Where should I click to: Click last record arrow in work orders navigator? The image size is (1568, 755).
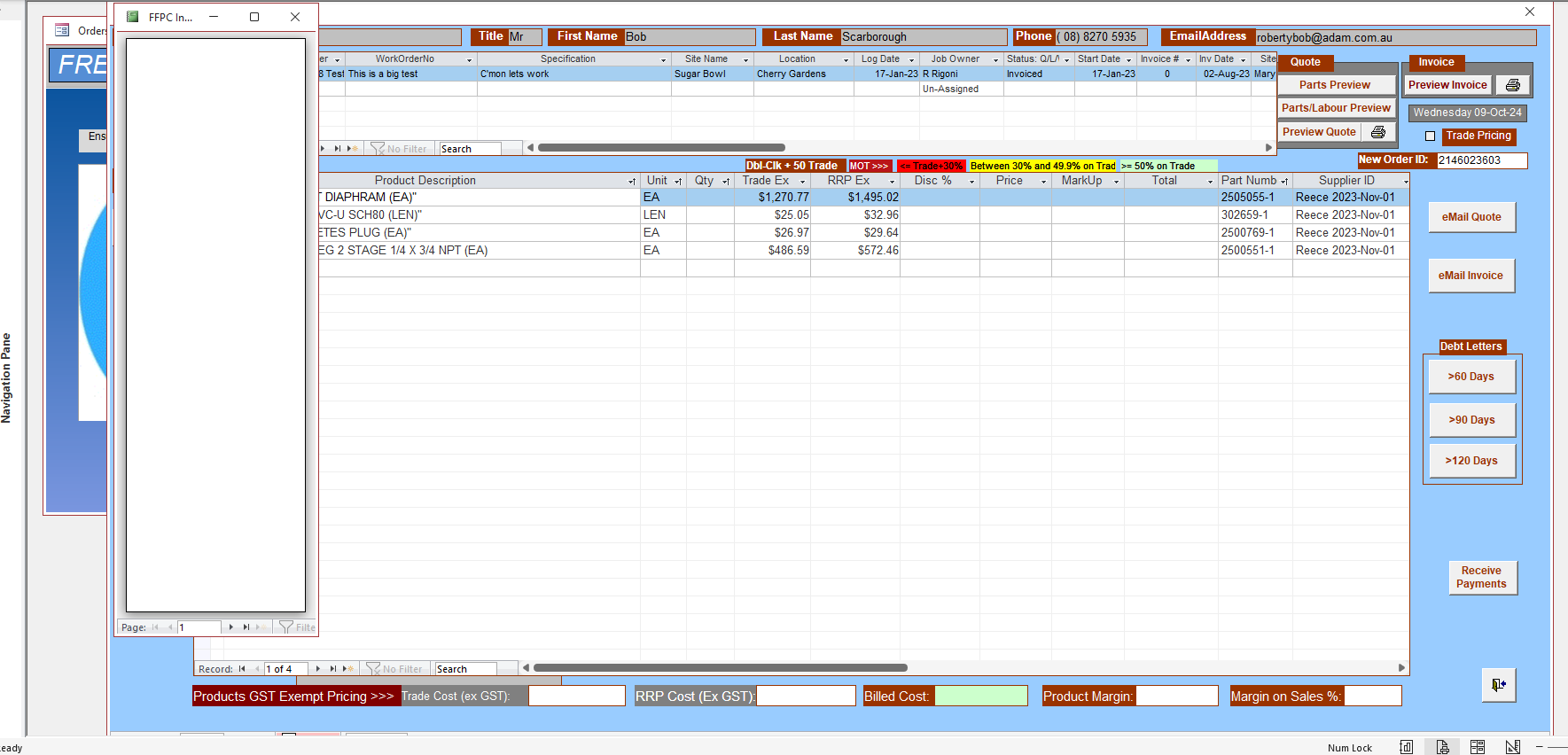pos(338,149)
